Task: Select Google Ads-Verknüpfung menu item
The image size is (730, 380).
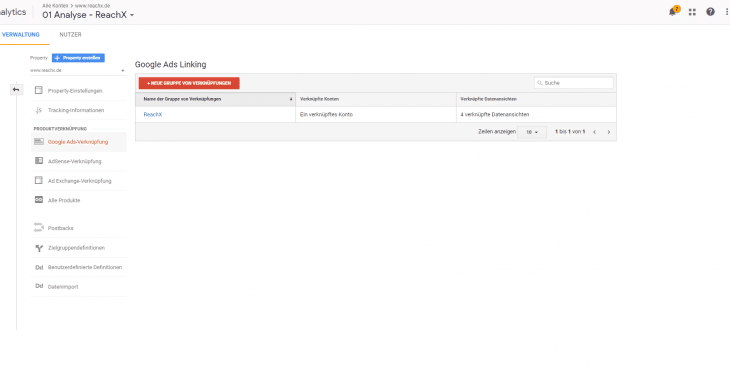Action: tap(79, 142)
